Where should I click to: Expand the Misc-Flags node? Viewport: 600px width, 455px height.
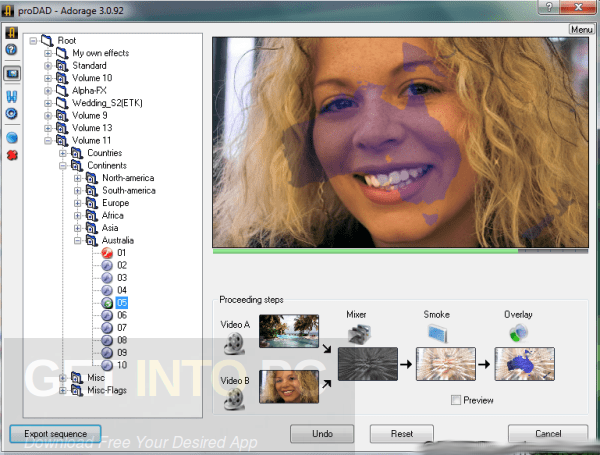(x=63, y=390)
